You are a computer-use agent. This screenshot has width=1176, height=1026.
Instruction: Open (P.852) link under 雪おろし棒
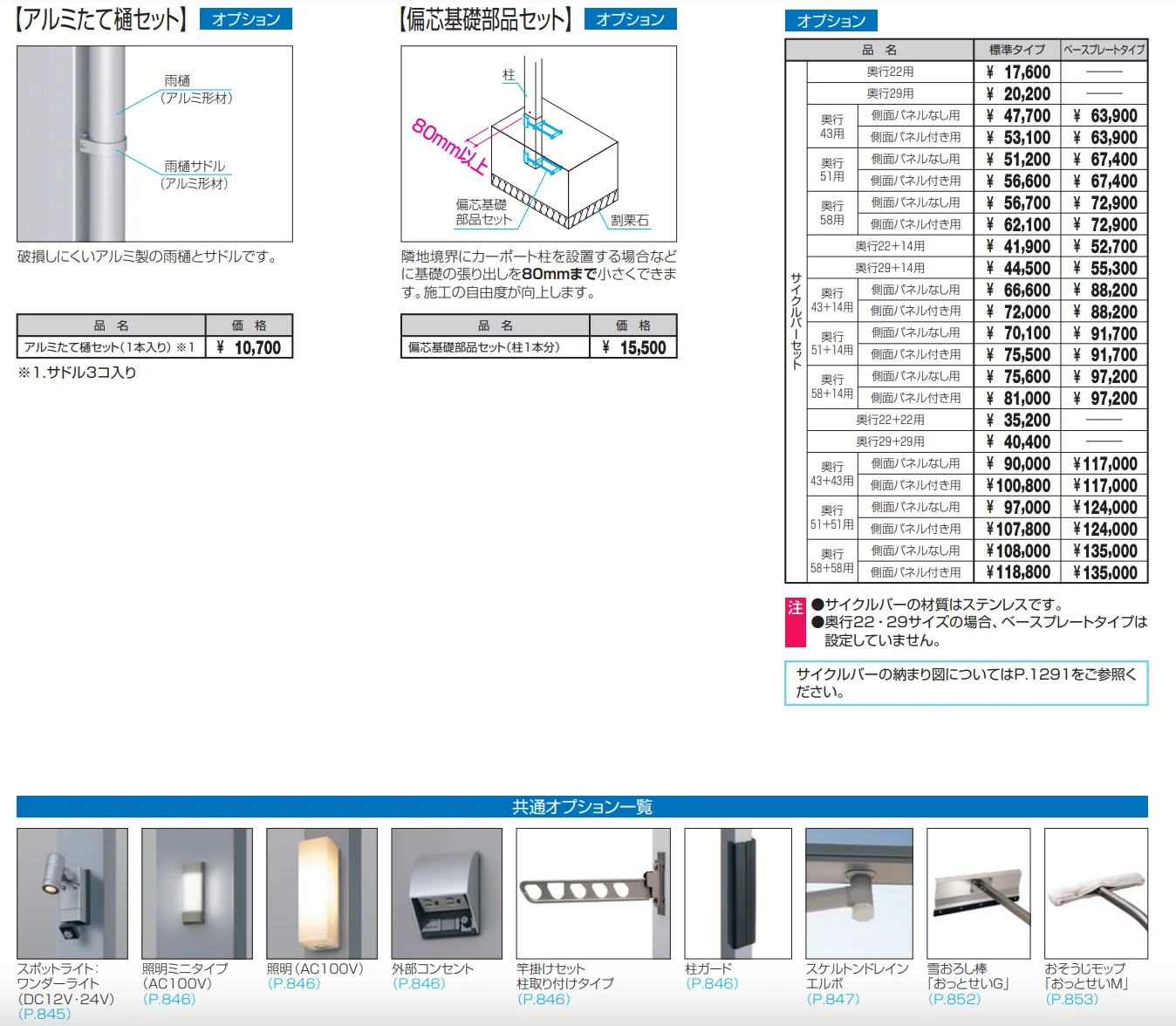coord(954,999)
